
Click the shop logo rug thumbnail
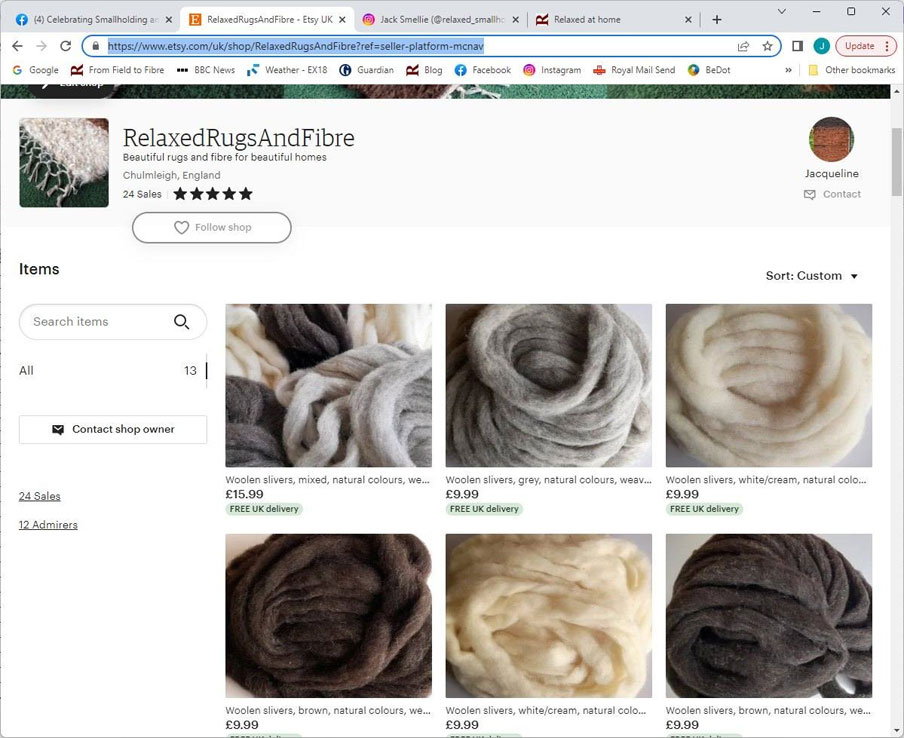(64, 163)
